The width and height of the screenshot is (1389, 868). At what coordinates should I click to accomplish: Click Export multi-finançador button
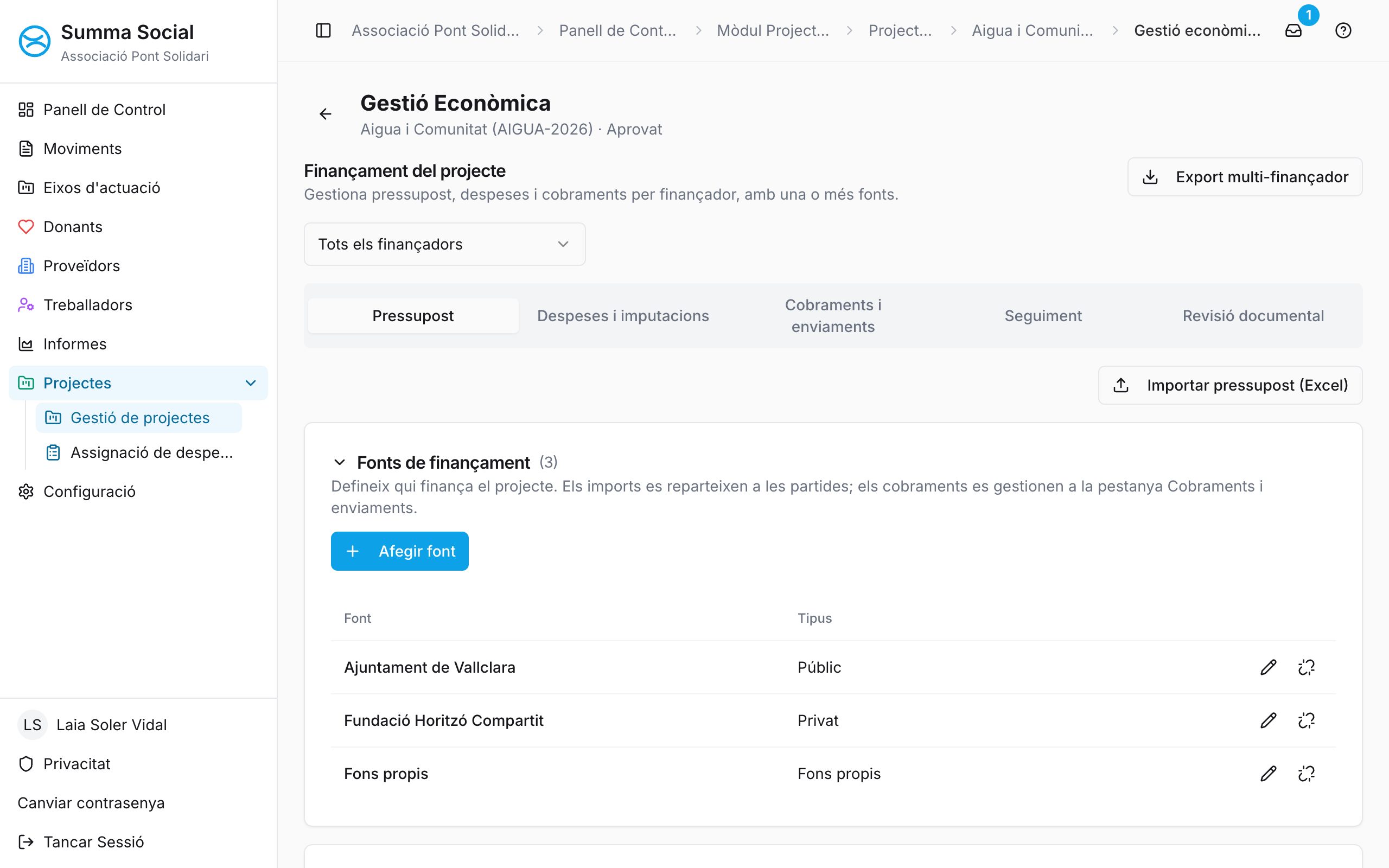(1244, 177)
